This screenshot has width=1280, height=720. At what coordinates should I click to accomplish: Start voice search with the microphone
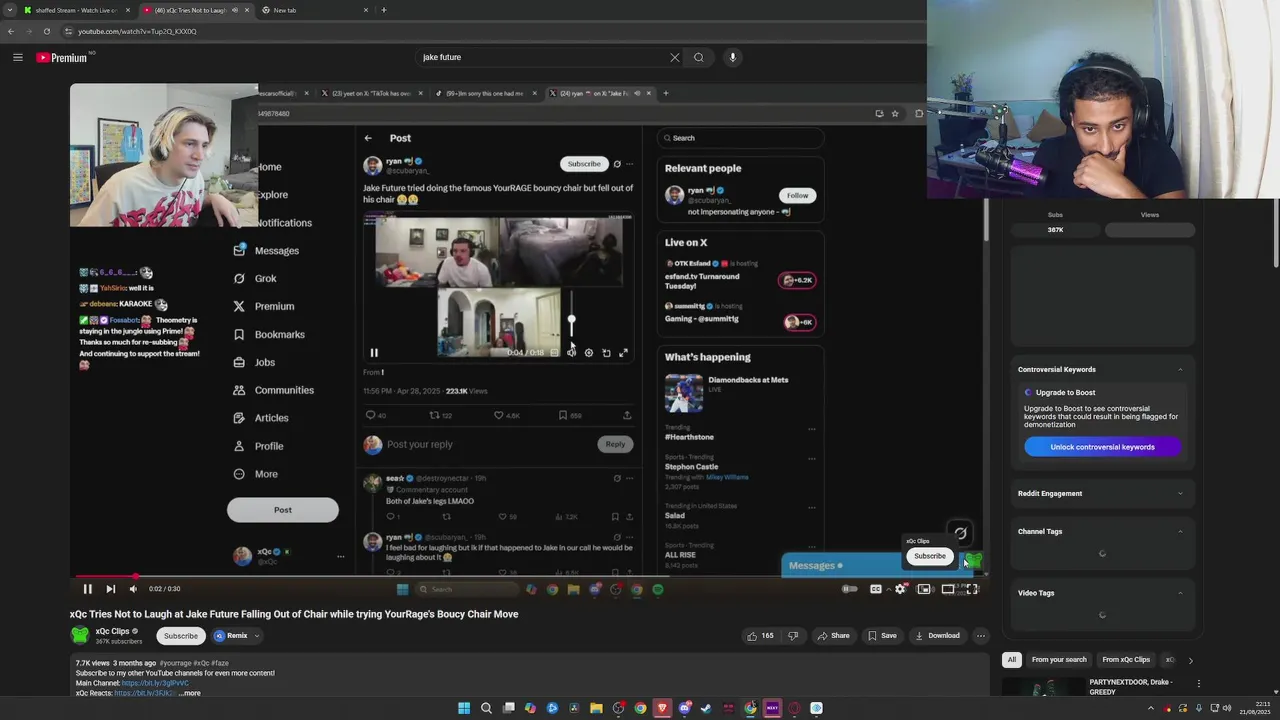coord(733,57)
